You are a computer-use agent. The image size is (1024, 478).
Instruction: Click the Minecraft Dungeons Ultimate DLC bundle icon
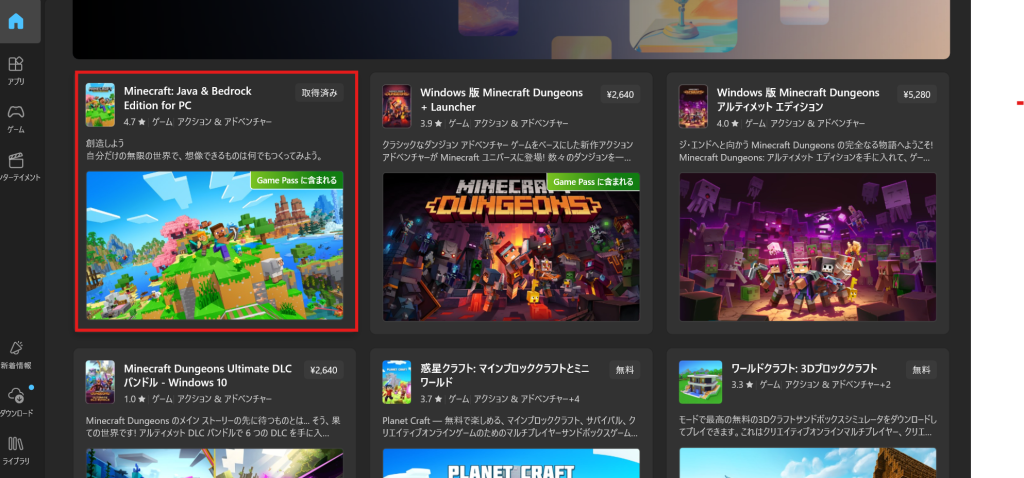coord(100,381)
